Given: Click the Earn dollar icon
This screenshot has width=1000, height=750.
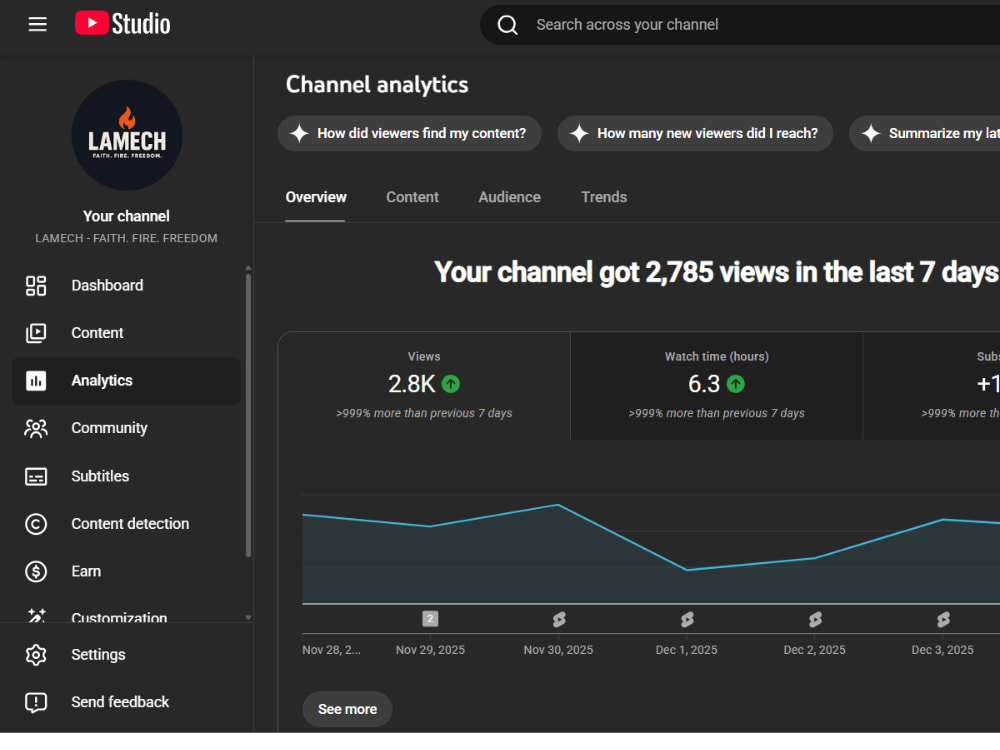Looking at the screenshot, I should coord(36,571).
